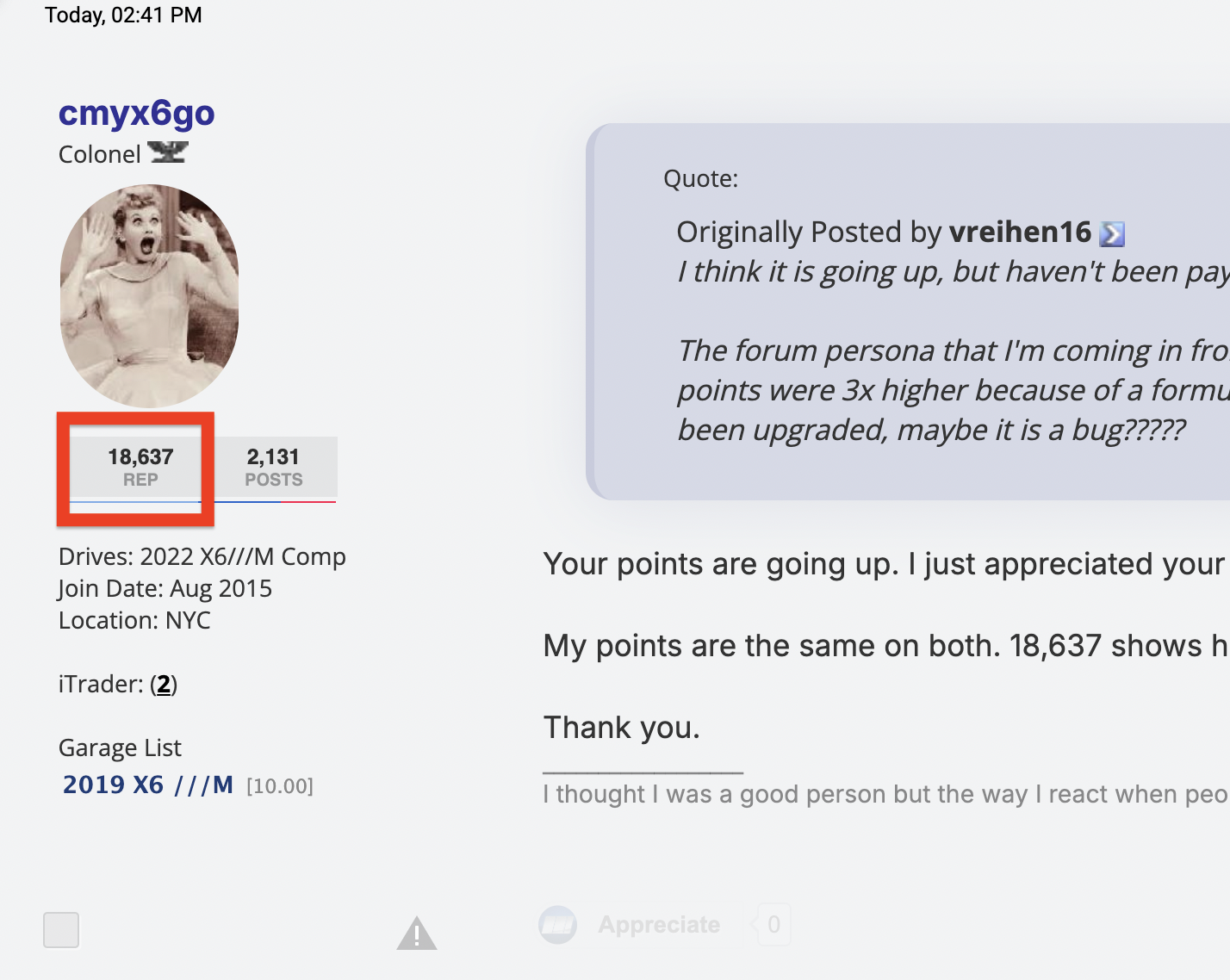Click the rep progress bar under the stats
The width and height of the screenshot is (1230, 980).
(202, 501)
